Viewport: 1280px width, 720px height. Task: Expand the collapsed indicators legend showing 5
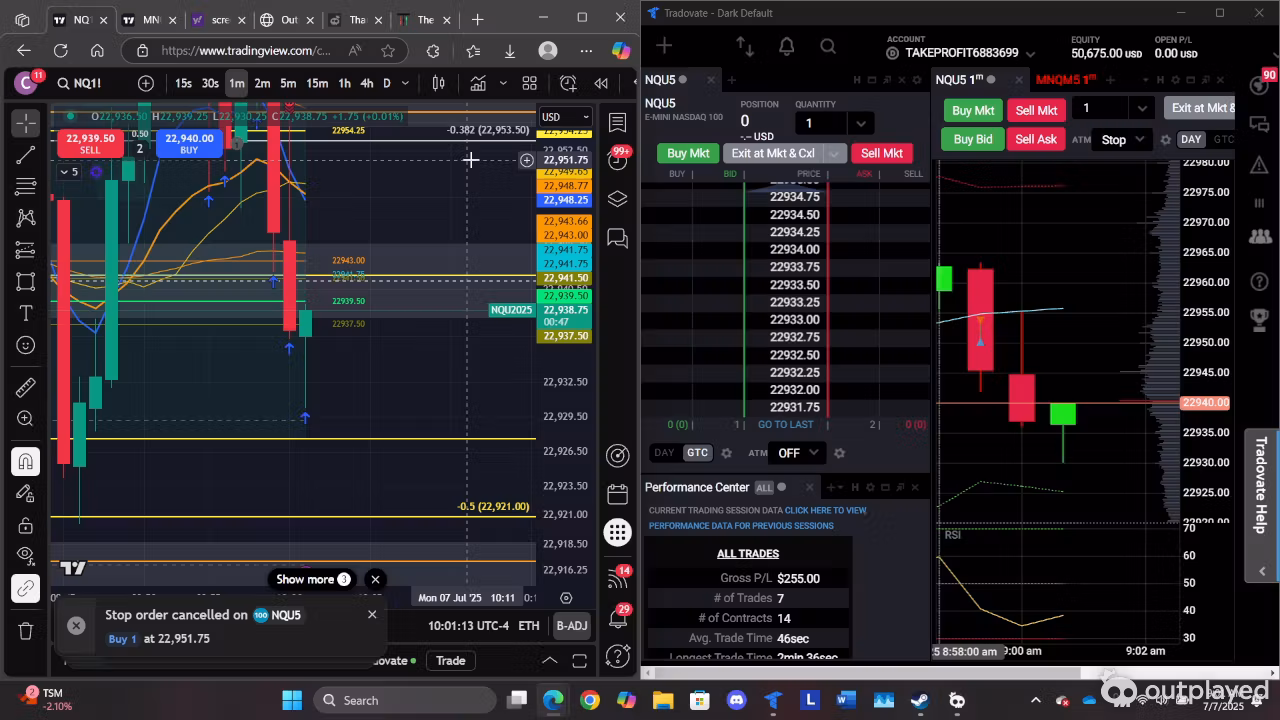pos(68,172)
